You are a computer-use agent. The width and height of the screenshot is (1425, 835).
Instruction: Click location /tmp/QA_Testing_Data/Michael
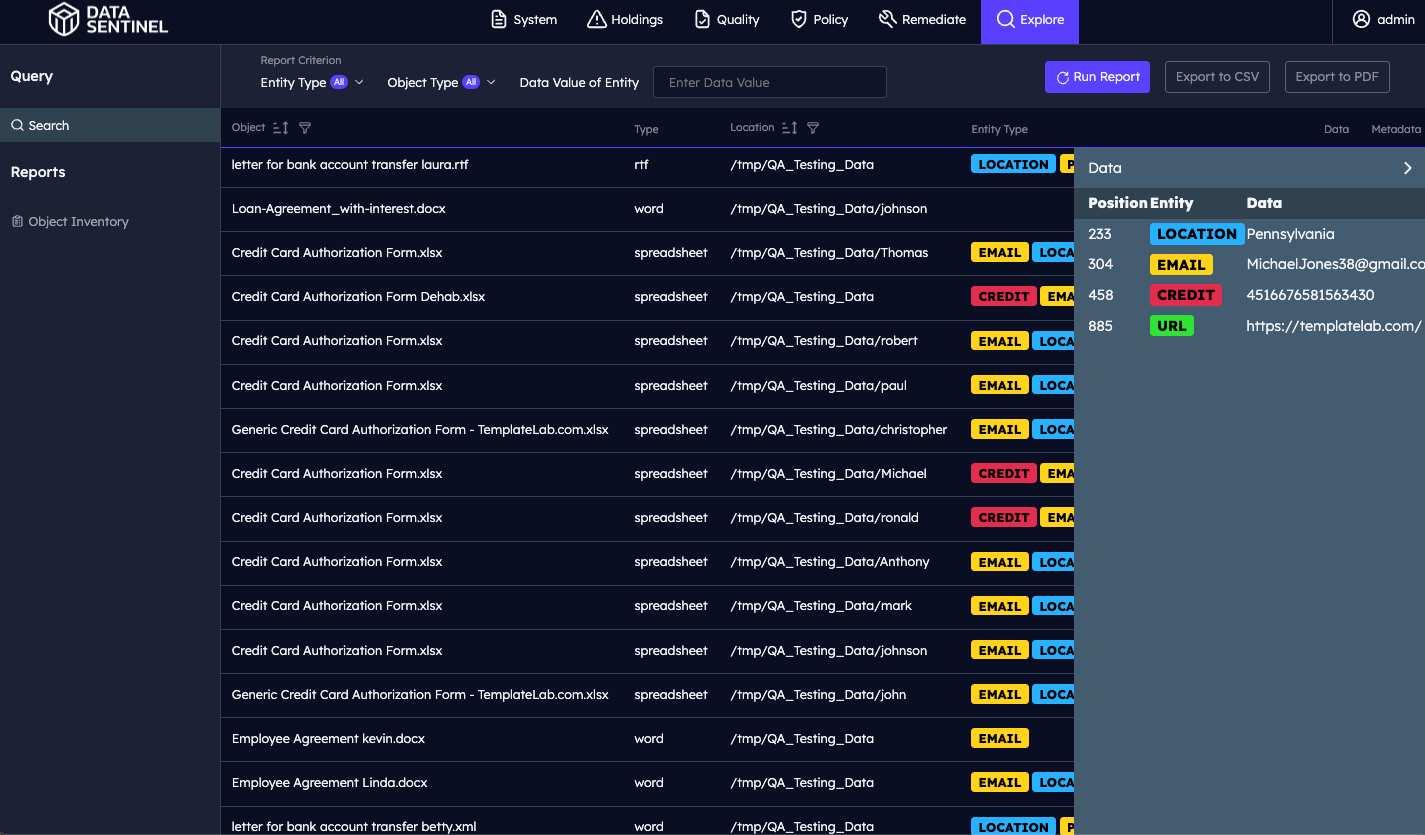[828, 474]
